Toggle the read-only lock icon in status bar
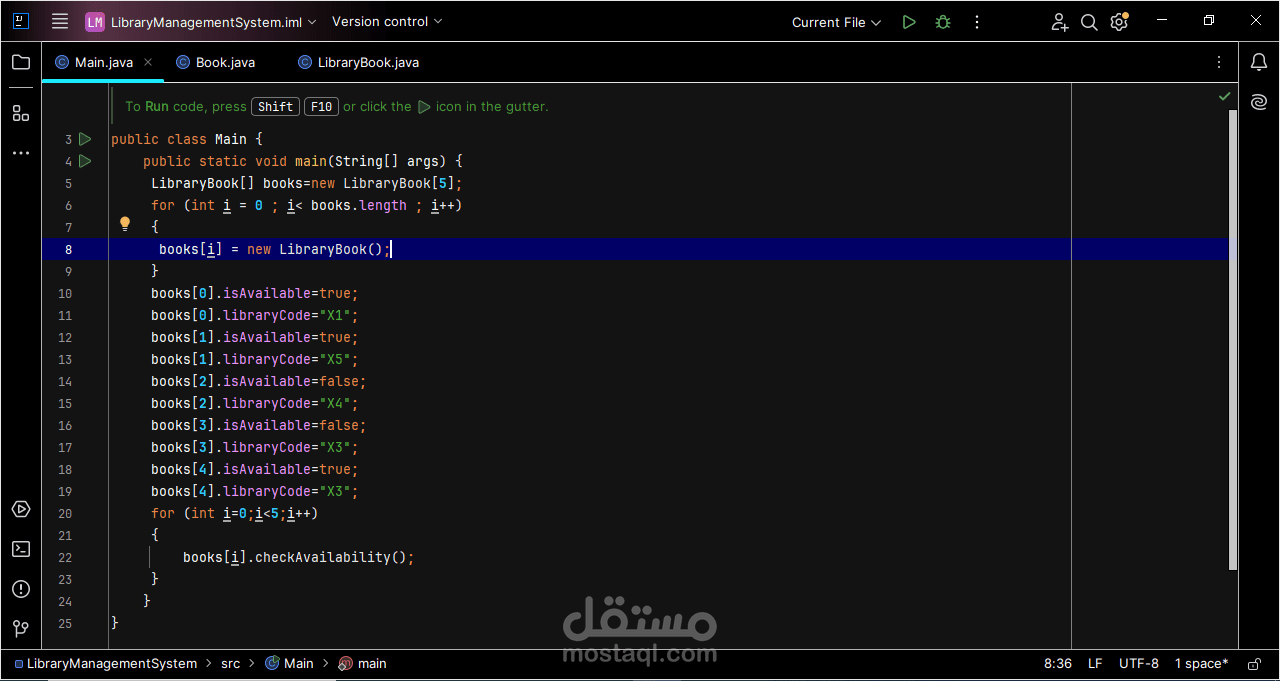Screen dimensions: 1280x681 tap(1254, 663)
